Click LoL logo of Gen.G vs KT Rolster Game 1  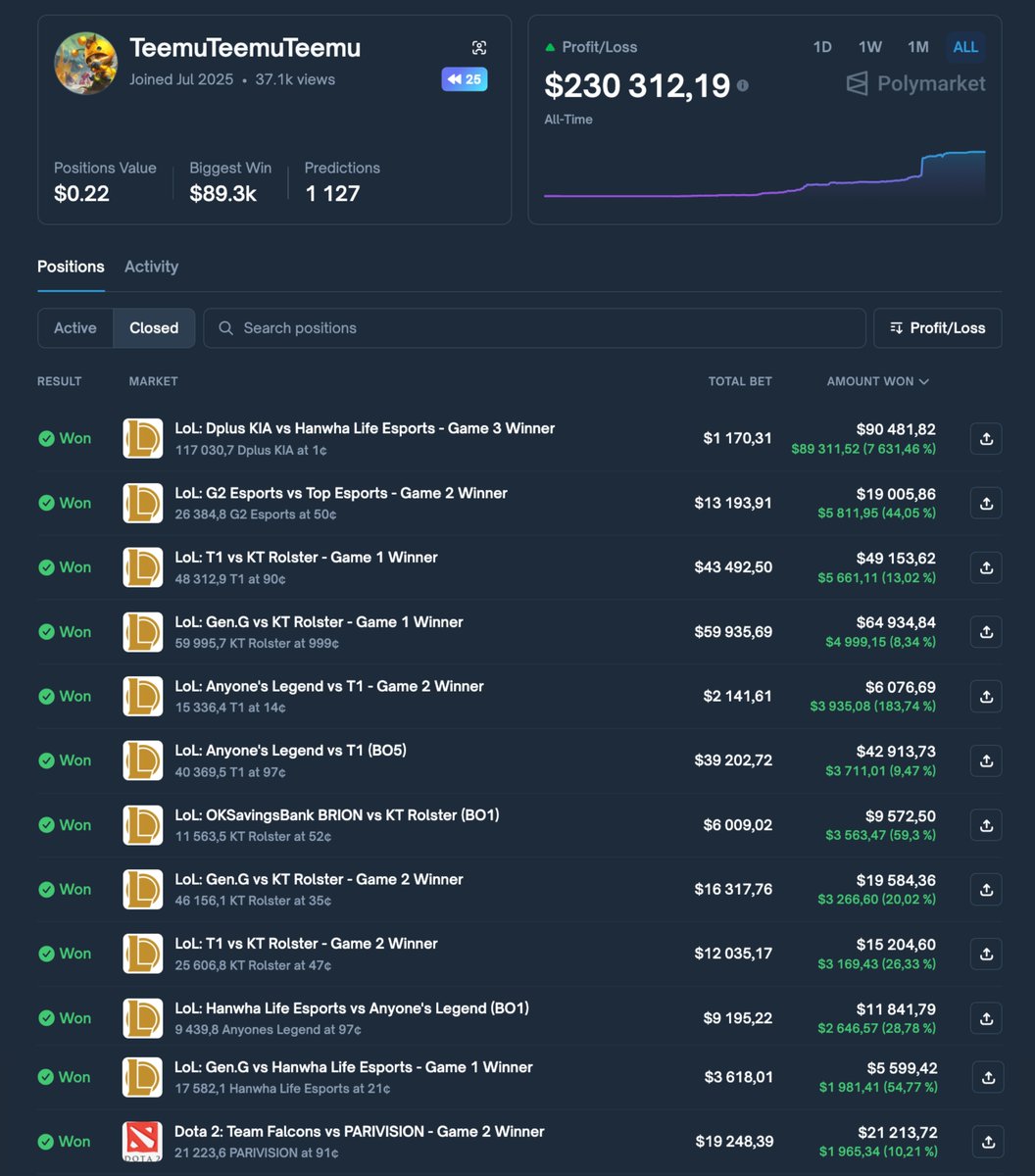[x=143, y=632]
